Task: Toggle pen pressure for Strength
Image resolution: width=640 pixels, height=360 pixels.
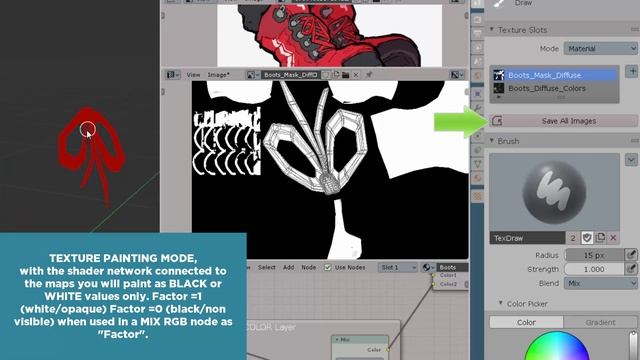Action: [x=631, y=269]
